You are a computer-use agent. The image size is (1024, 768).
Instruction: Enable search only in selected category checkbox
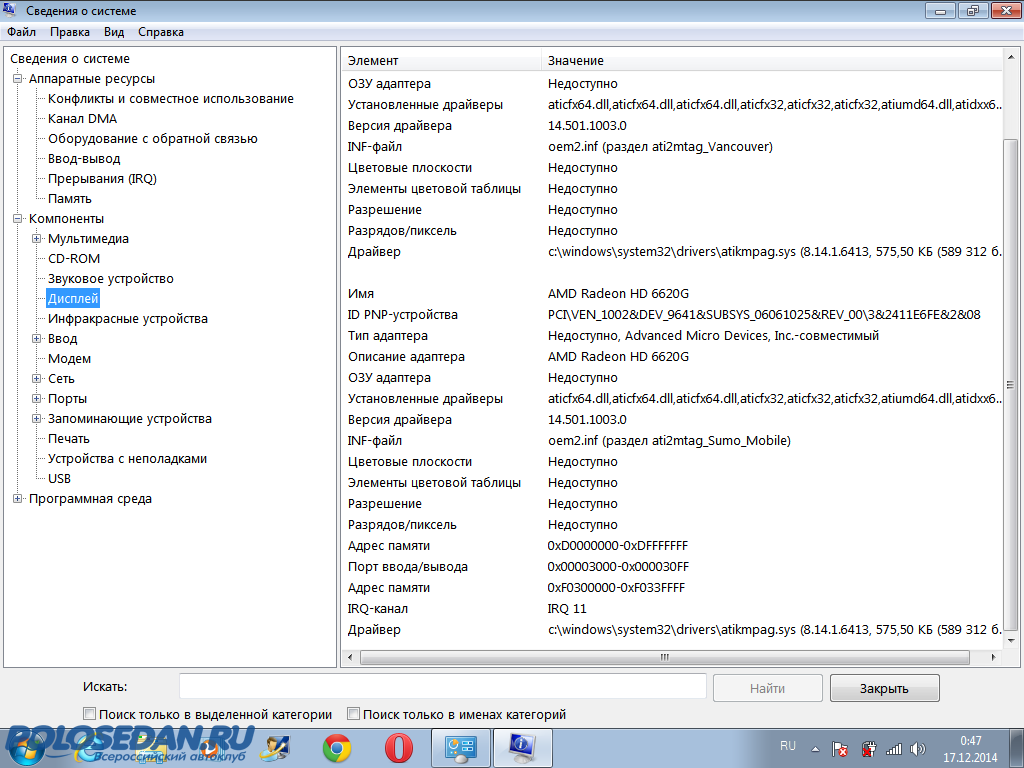point(90,714)
